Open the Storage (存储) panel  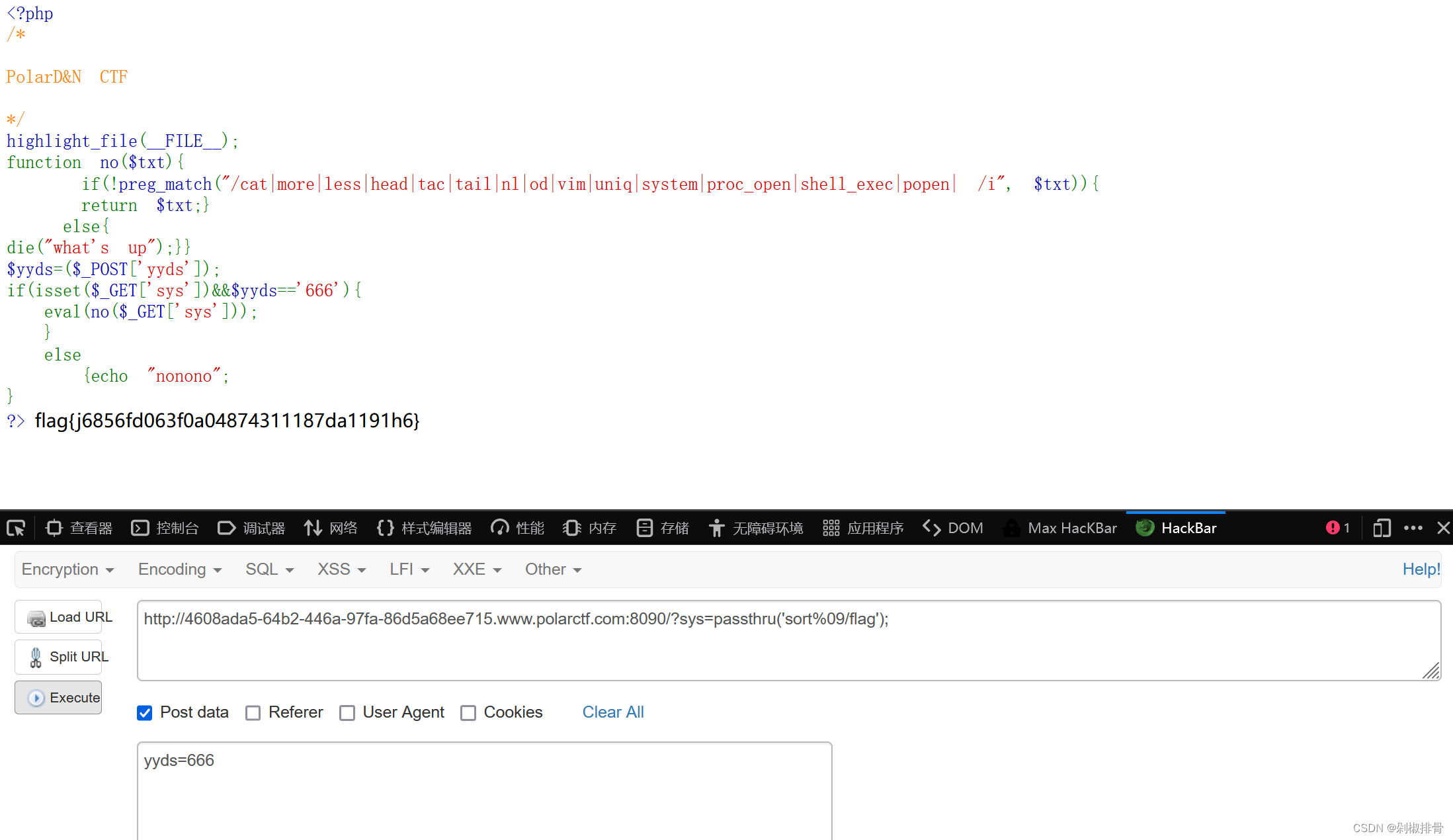(x=663, y=528)
